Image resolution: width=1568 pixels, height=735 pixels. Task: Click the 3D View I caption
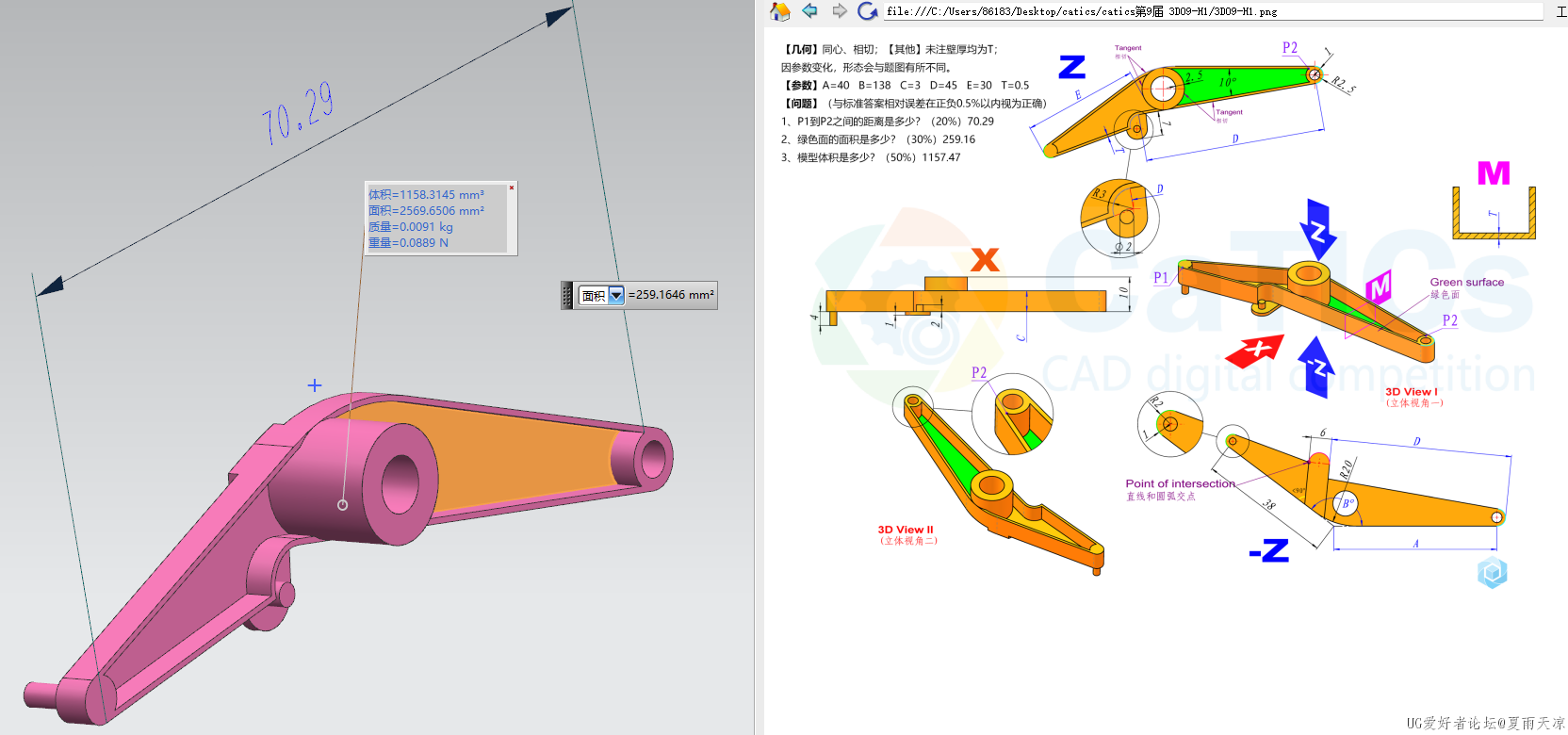[x=1412, y=392]
